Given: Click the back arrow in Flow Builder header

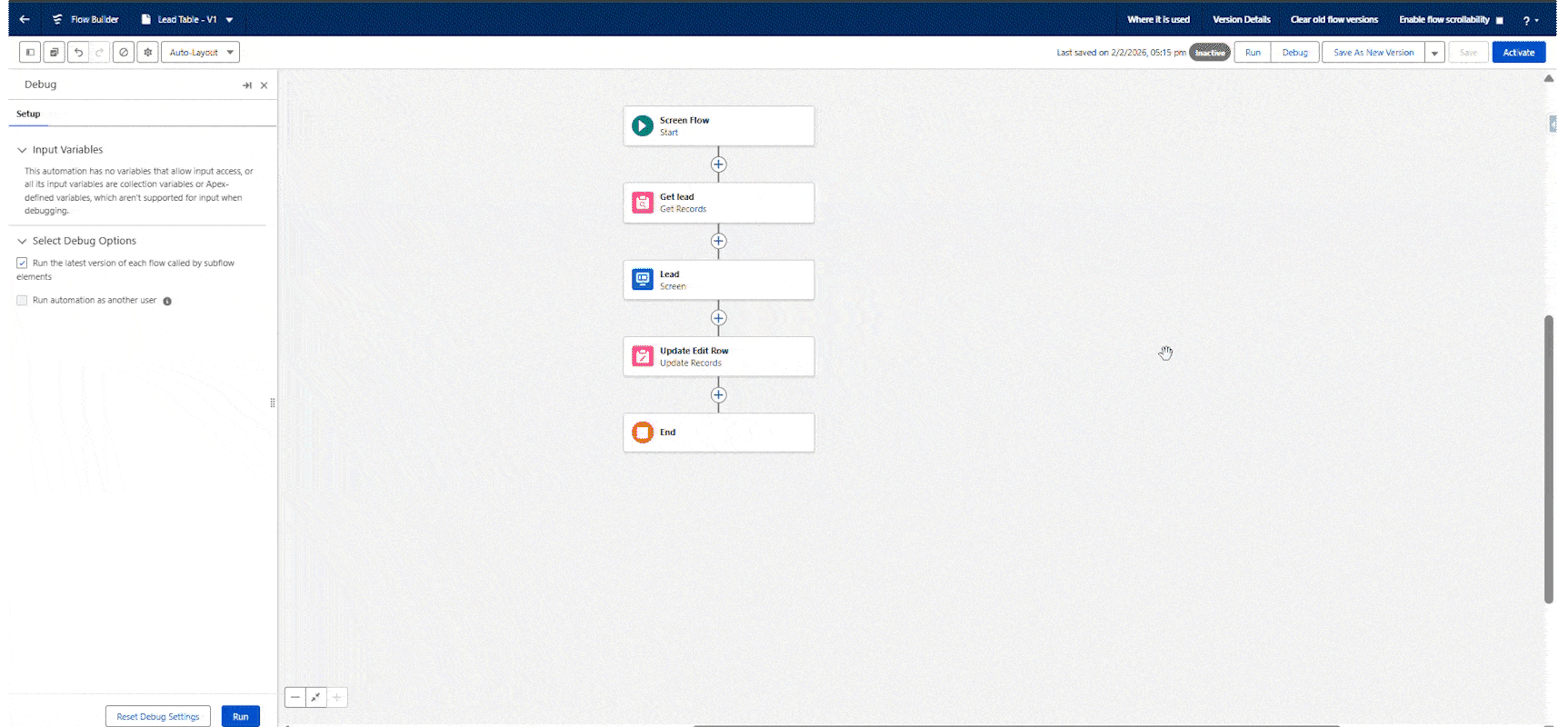Looking at the screenshot, I should [25, 19].
